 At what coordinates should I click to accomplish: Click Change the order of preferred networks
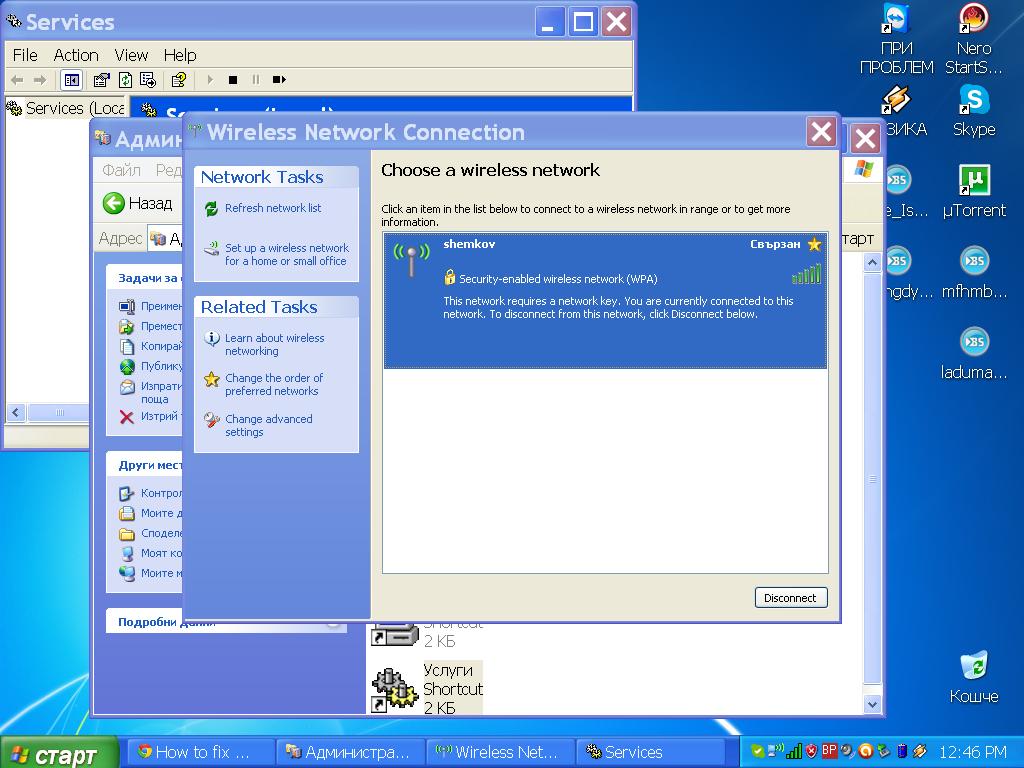273,384
